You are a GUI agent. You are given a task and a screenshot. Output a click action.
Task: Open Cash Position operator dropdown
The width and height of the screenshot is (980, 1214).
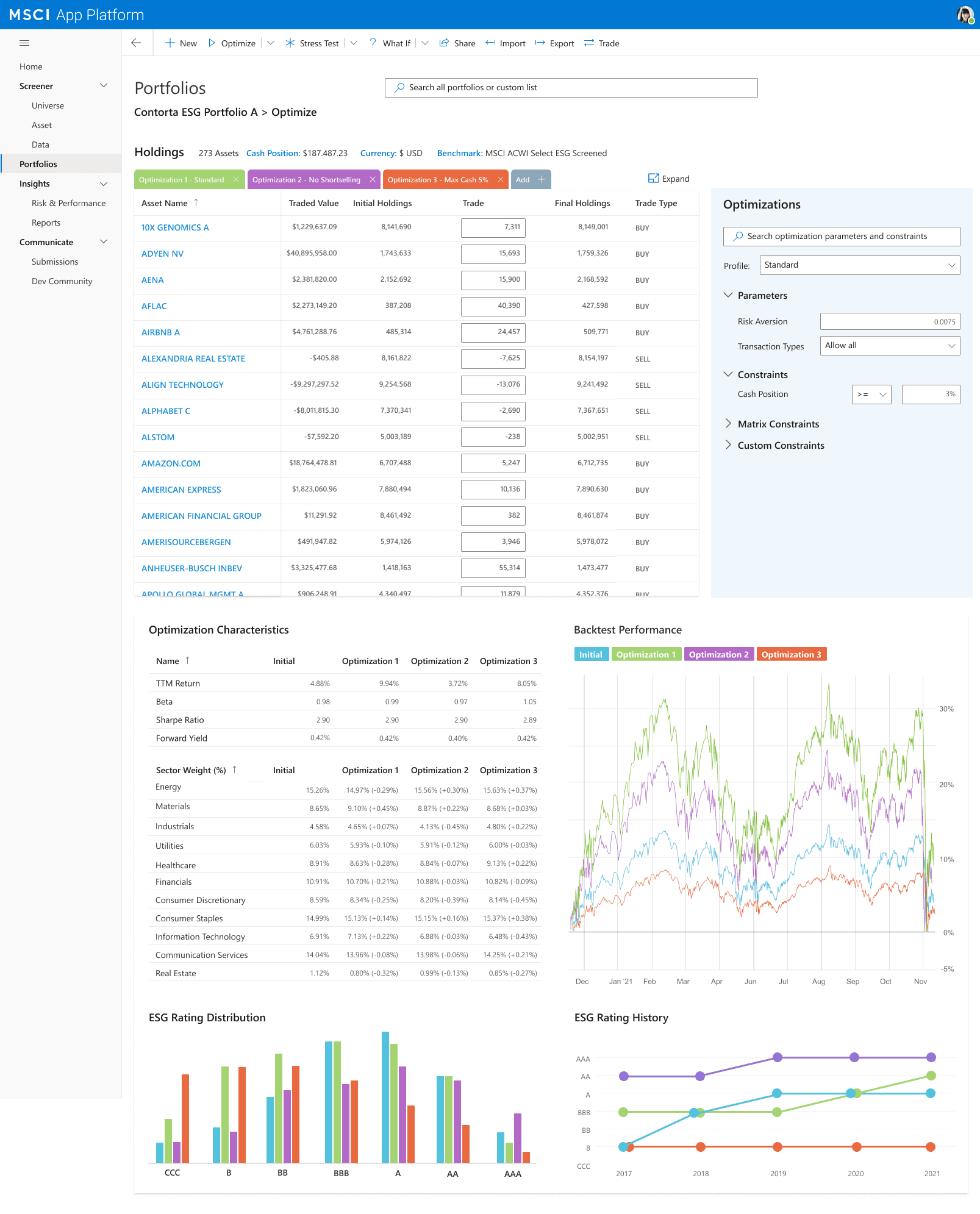click(x=871, y=395)
